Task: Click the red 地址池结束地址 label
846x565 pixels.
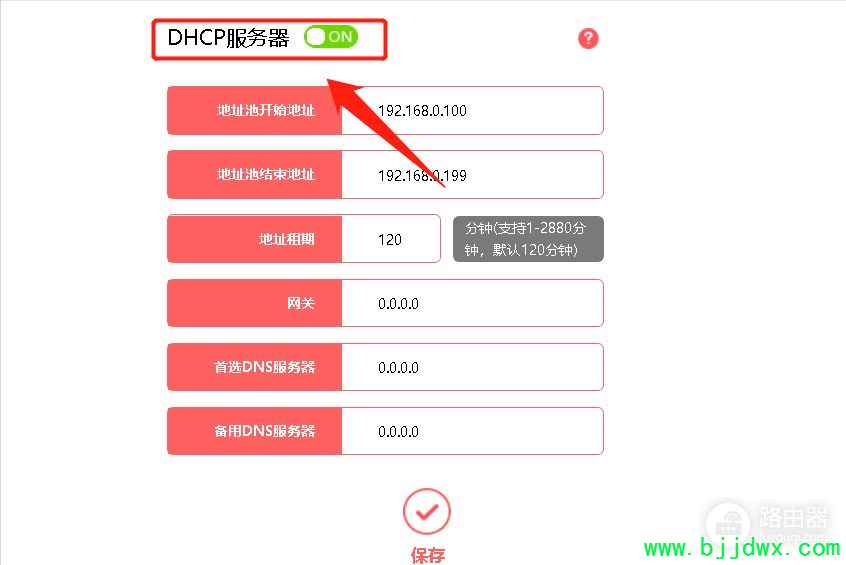Action: 255,175
